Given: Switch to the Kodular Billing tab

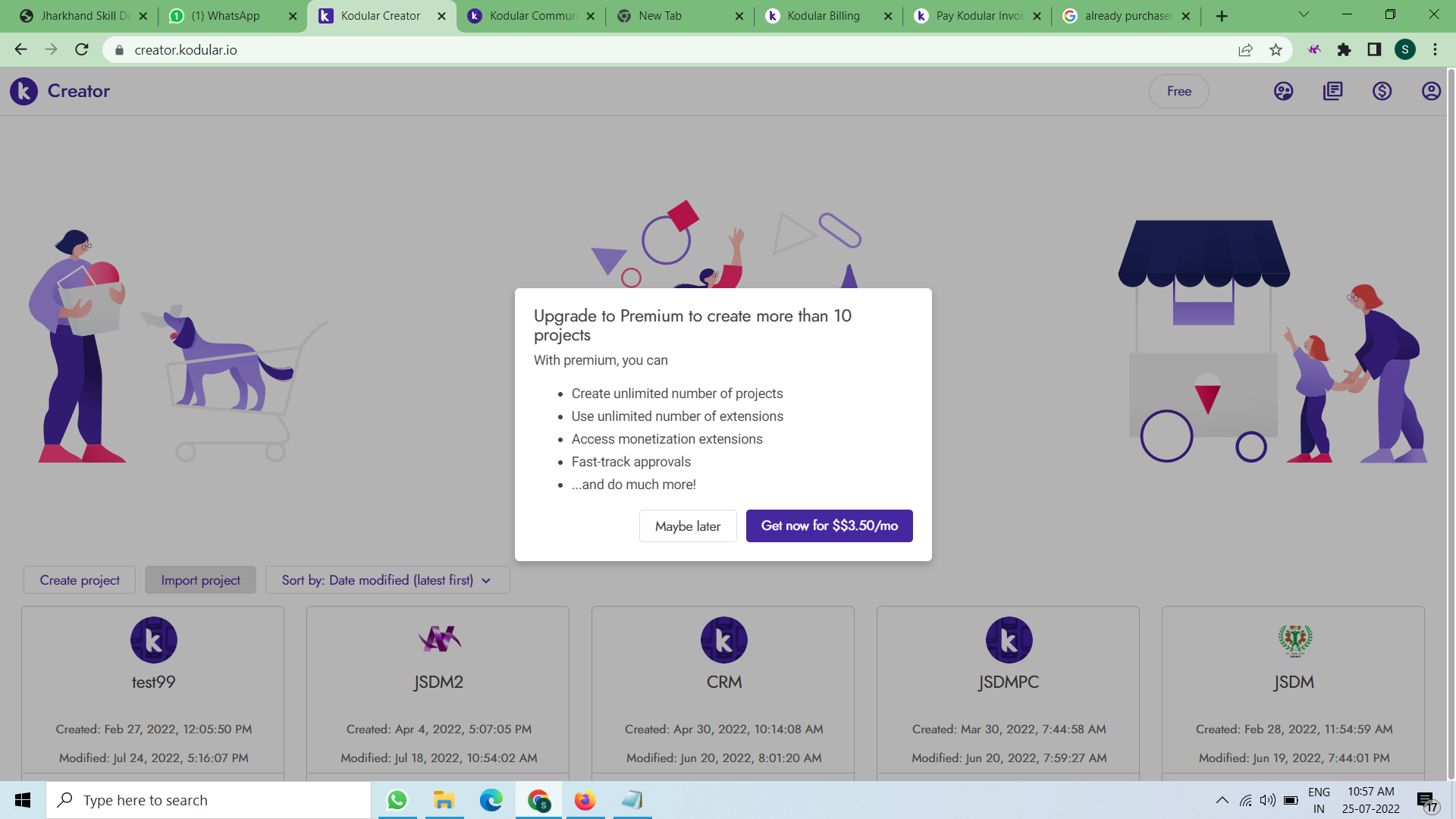Looking at the screenshot, I should (823, 16).
